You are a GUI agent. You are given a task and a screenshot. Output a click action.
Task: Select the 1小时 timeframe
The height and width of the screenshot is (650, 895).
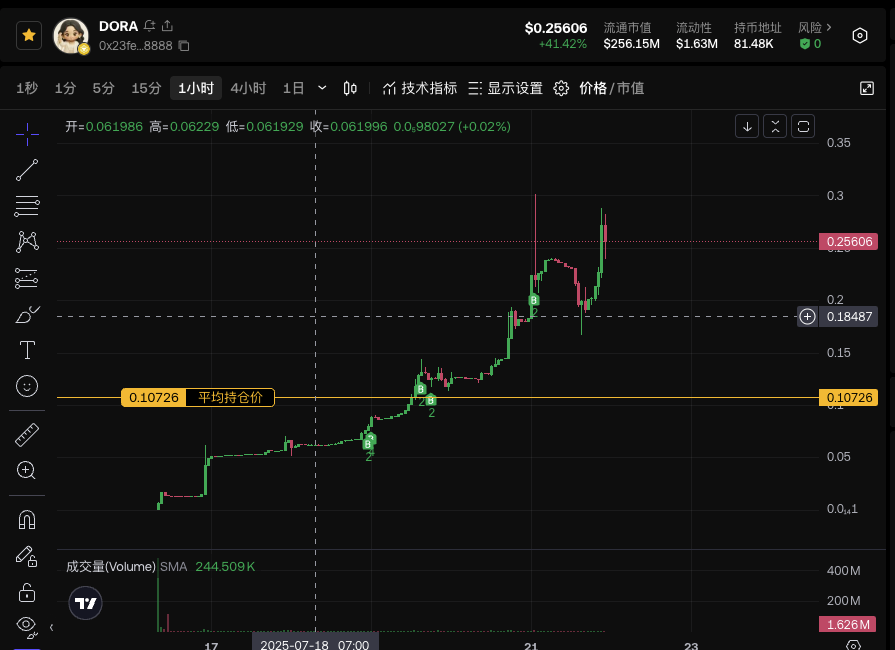[196, 88]
